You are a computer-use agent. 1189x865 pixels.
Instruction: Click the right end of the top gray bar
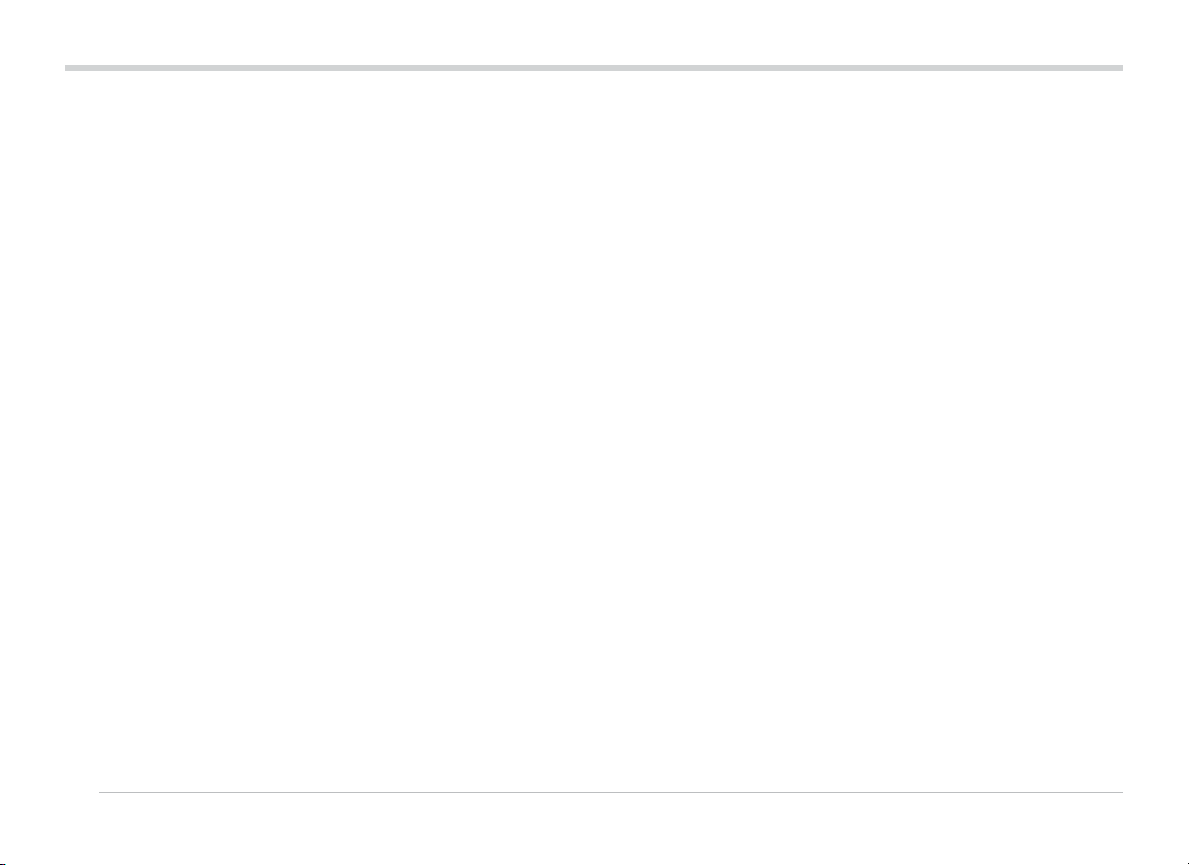pyautogui.click(x=1118, y=68)
